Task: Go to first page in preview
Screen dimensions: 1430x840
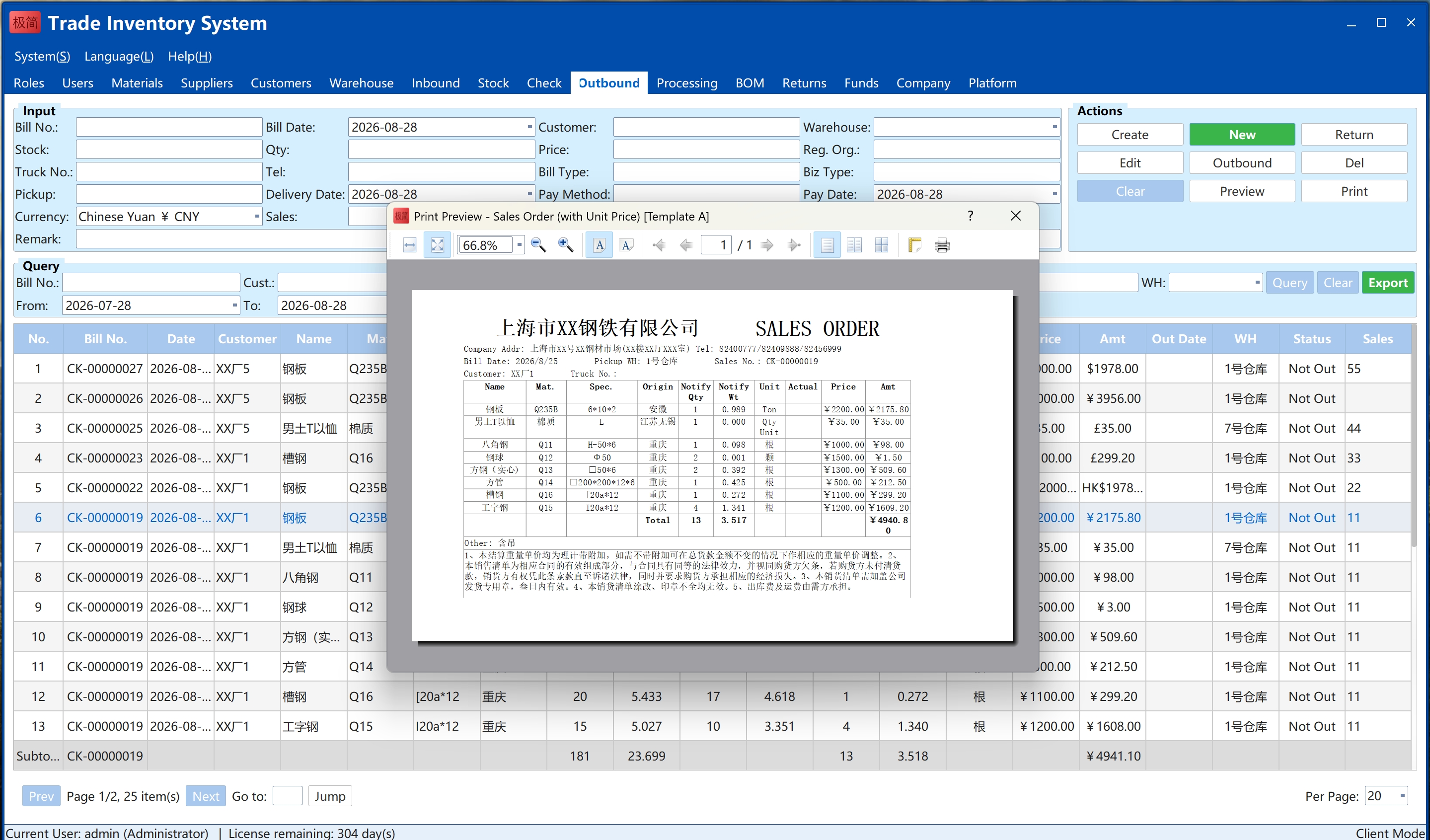Action: (x=659, y=245)
